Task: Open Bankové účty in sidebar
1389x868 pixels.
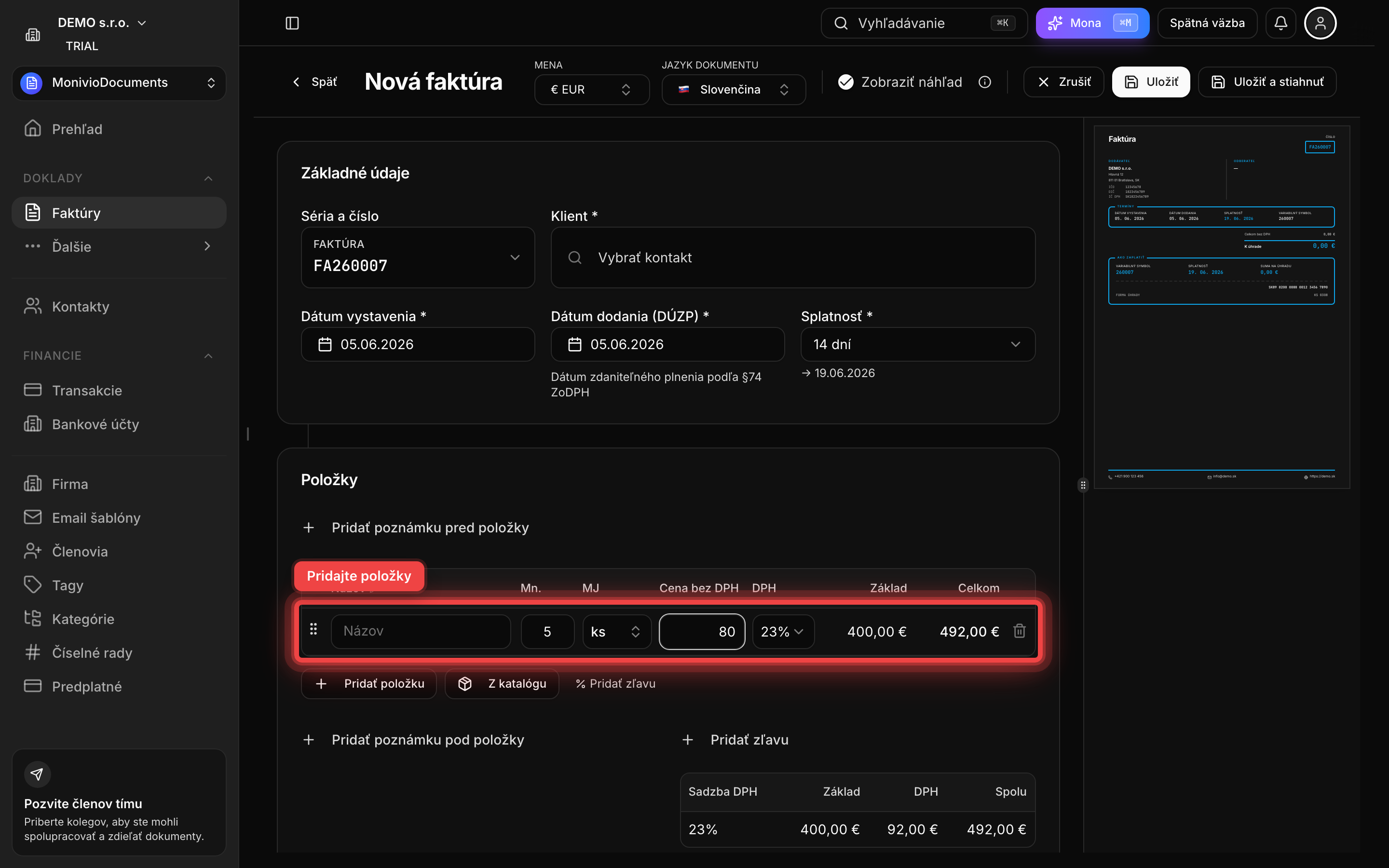Action: coord(119,424)
